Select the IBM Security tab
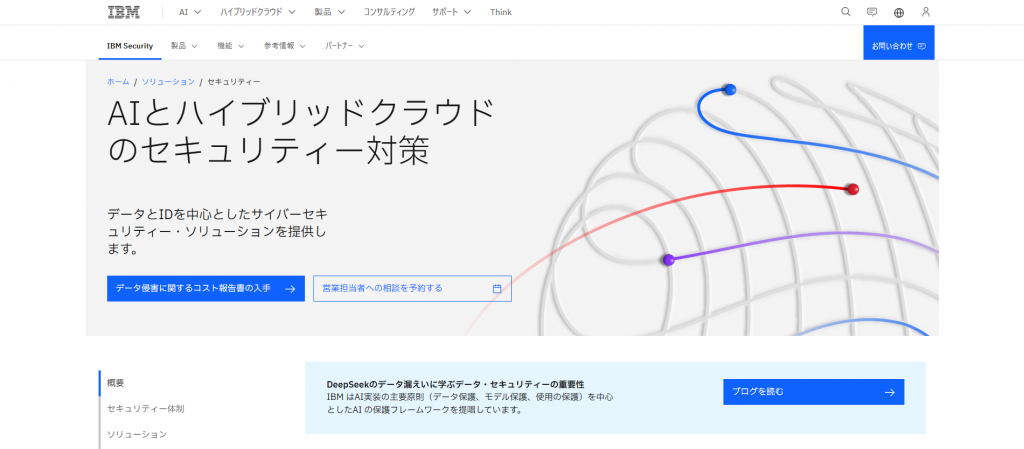Image resolution: width=1024 pixels, height=449 pixels. point(130,46)
